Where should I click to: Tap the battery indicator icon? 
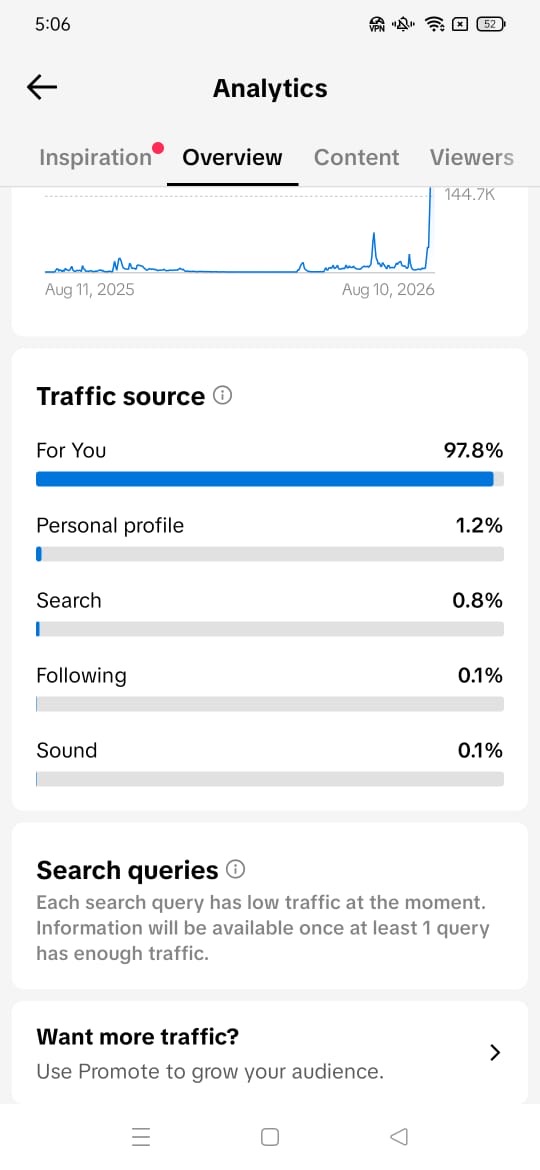(x=491, y=24)
